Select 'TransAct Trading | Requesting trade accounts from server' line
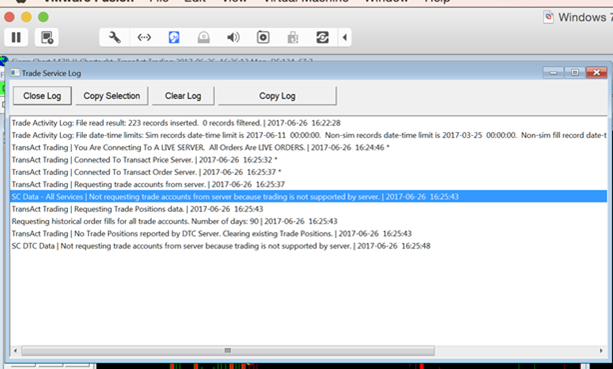Image resolution: width=613 pixels, height=369 pixels. [x=308, y=184]
